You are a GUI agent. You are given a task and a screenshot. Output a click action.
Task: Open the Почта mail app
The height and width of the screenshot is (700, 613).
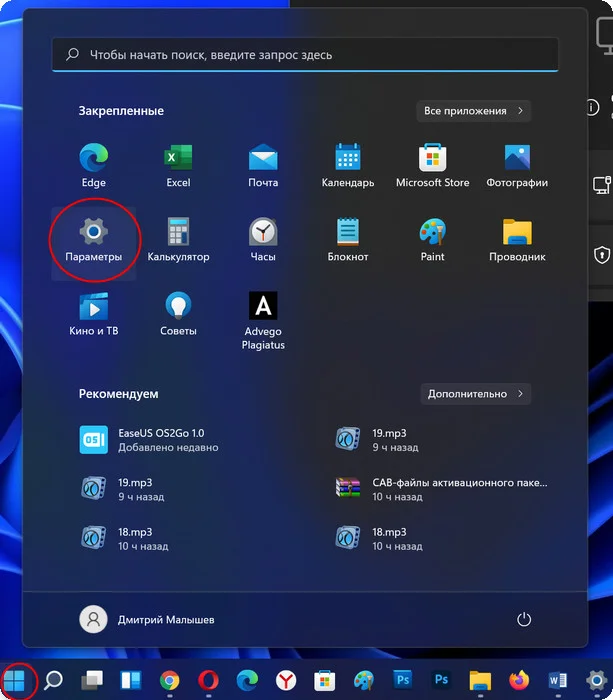(263, 164)
